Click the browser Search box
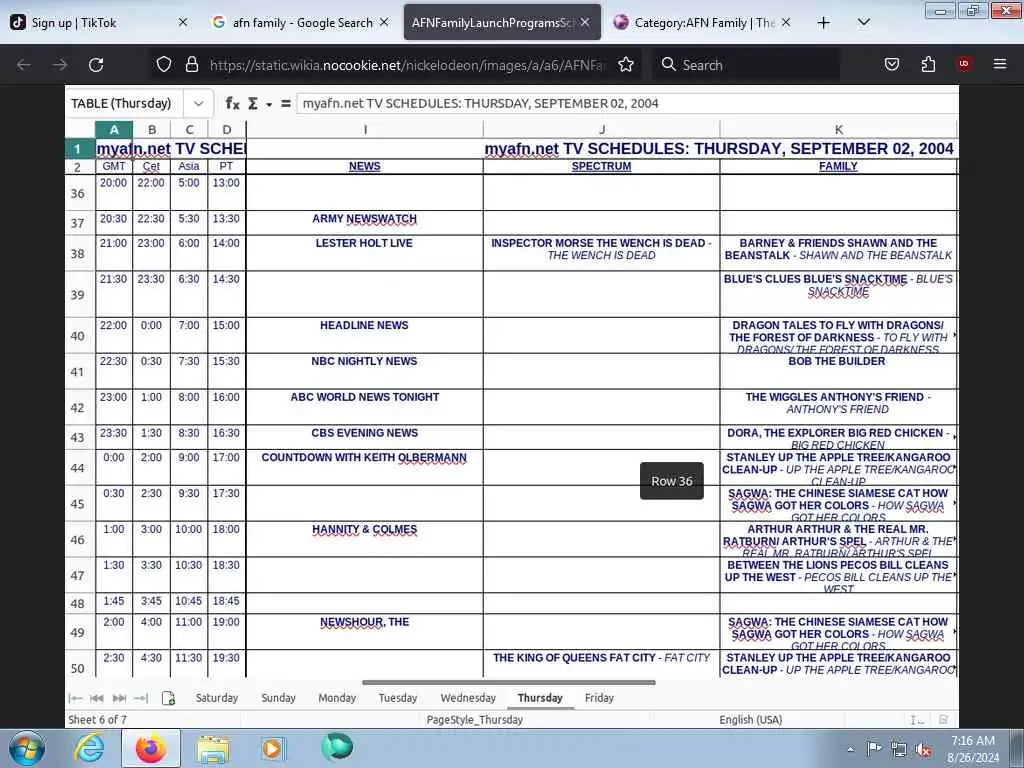The width and height of the screenshot is (1024, 768). pos(746,65)
